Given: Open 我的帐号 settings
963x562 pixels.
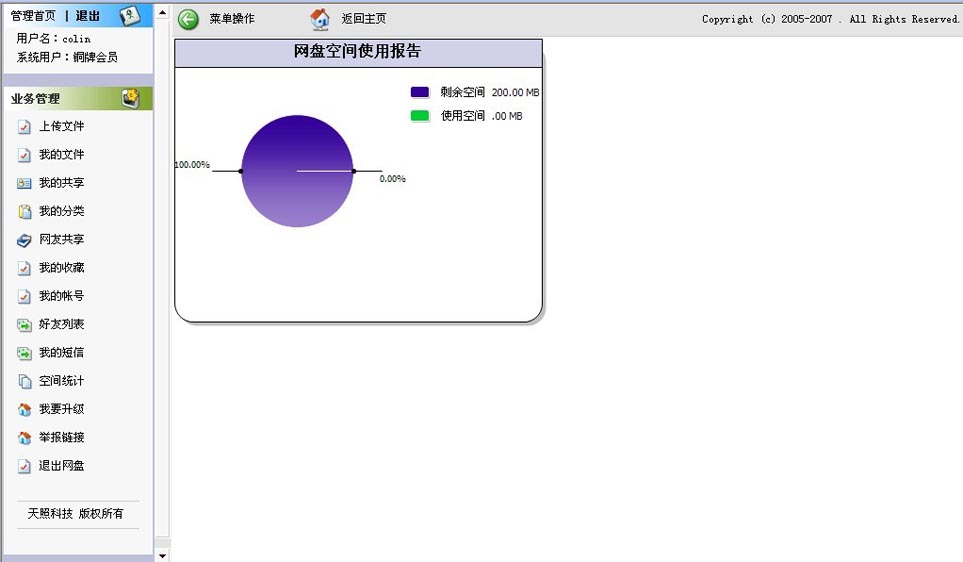Looking at the screenshot, I should pos(61,295).
